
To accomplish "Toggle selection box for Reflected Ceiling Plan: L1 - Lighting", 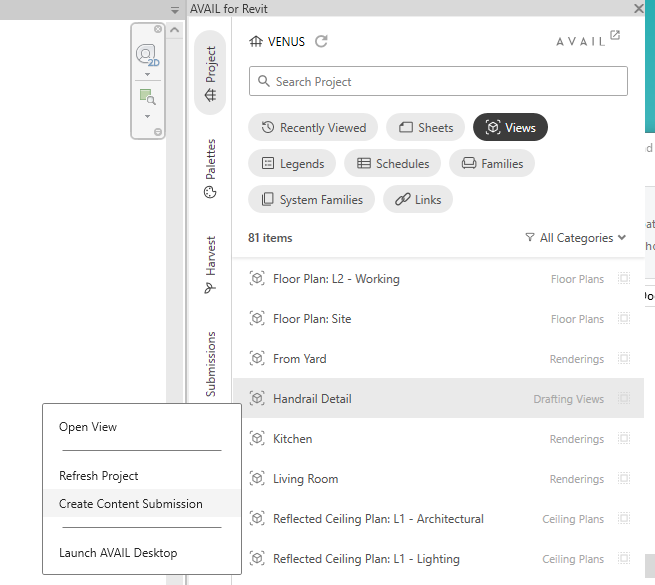I will pyautogui.click(x=624, y=558).
